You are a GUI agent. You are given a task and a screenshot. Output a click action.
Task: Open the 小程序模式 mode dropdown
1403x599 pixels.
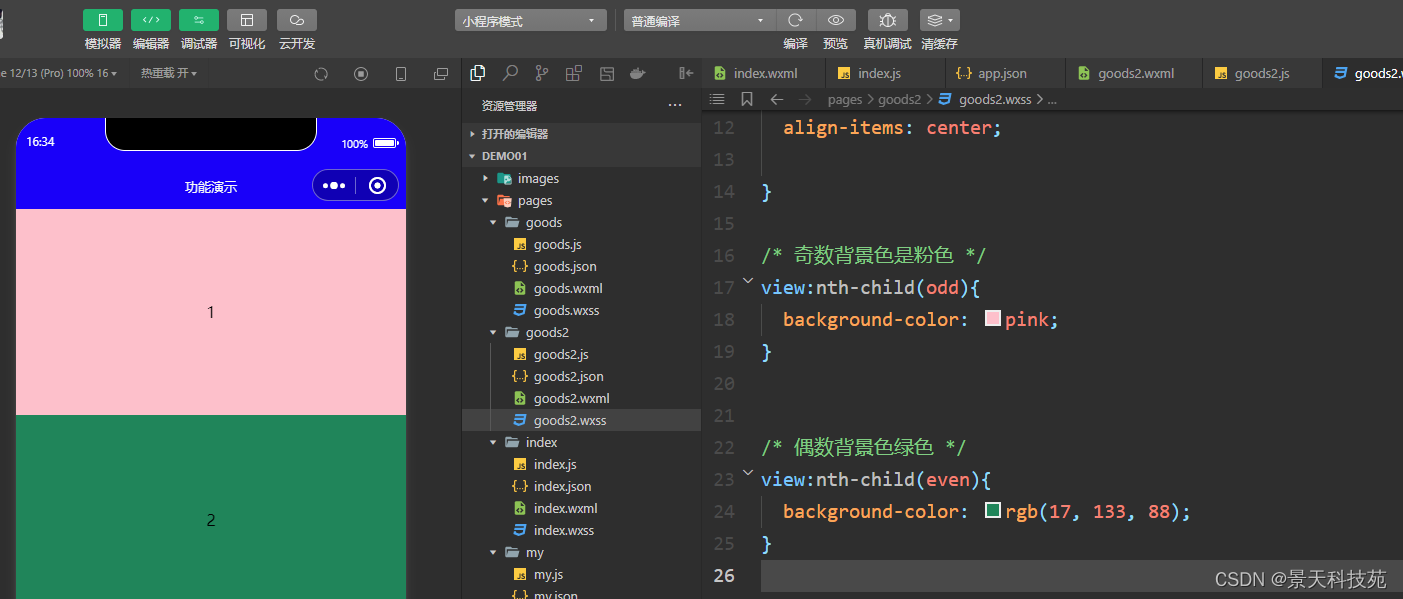(x=530, y=20)
